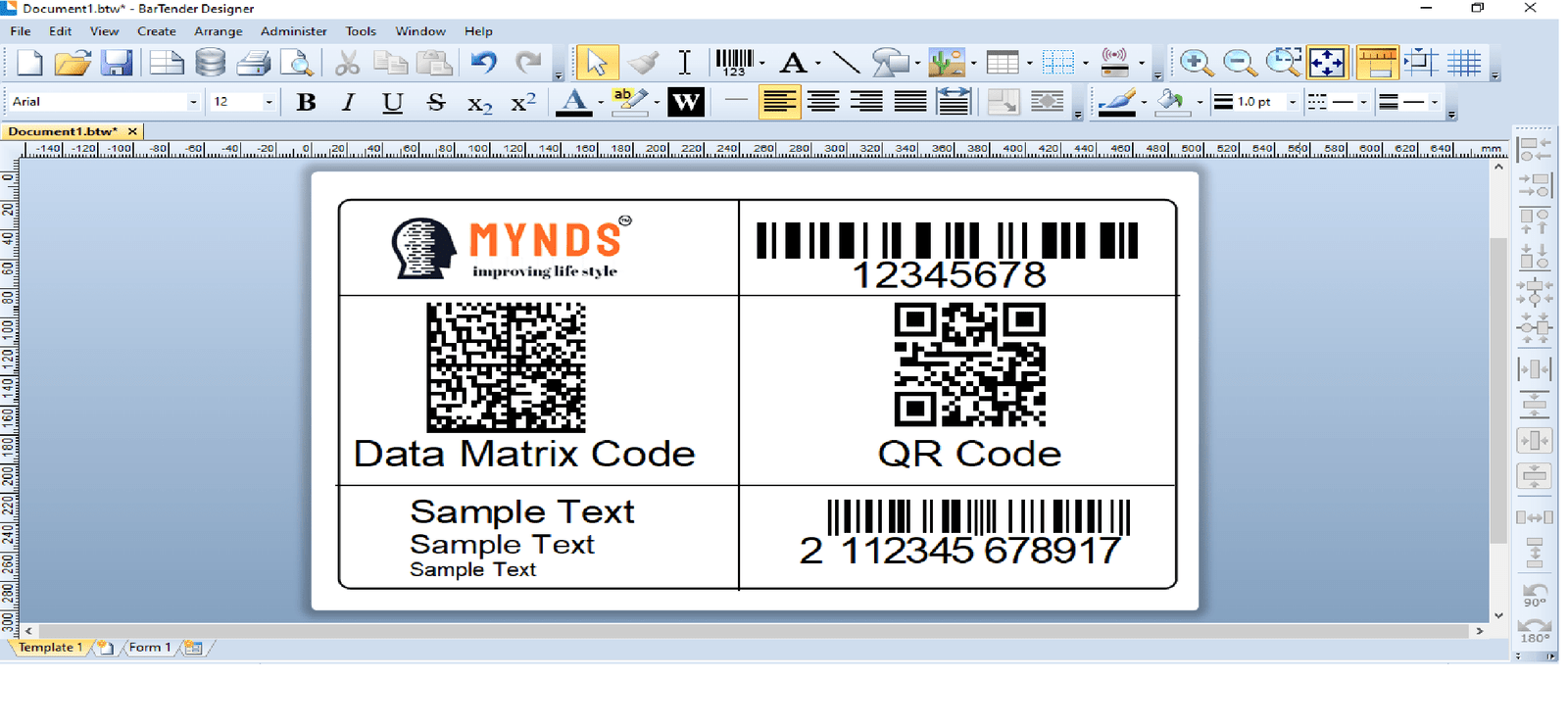Screen dimensions: 1568x727
Task: Open print preview
Action: click(296, 63)
